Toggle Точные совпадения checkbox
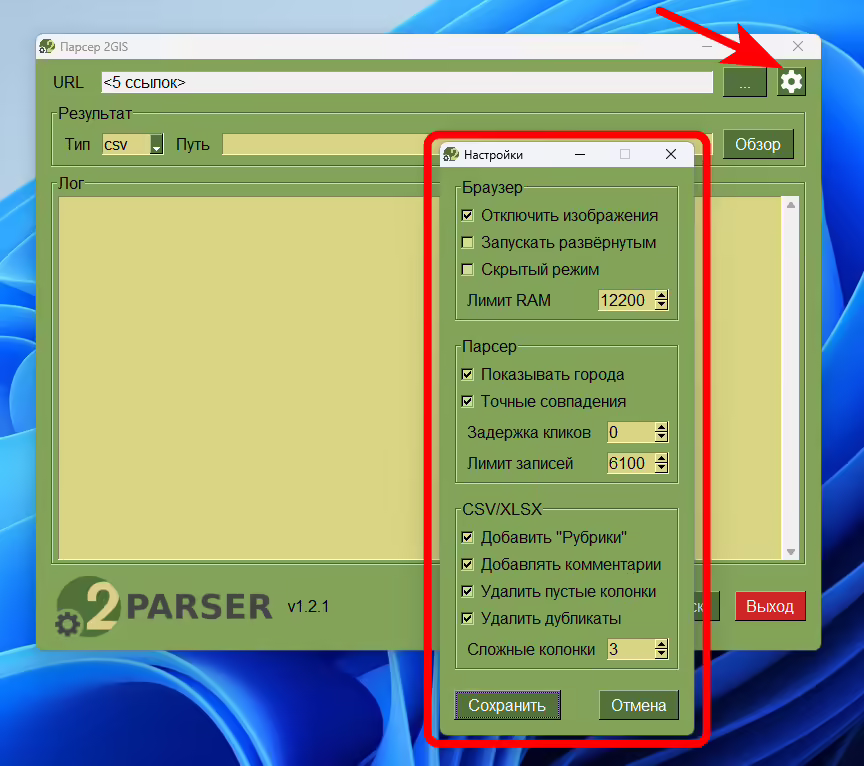This screenshot has width=864, height=766. tap(467, 401)
